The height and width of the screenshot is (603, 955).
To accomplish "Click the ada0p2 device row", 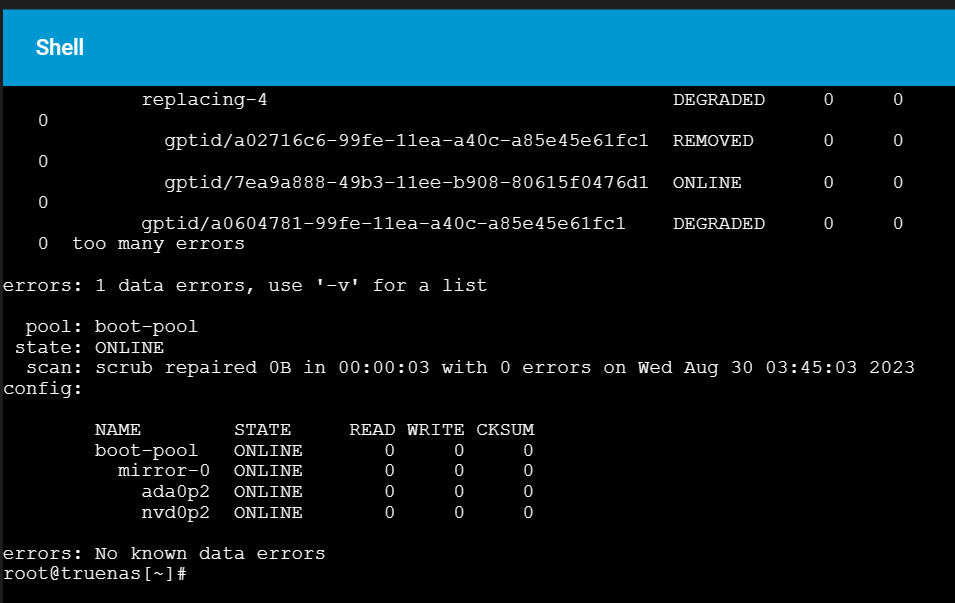I will coord(337,491).
